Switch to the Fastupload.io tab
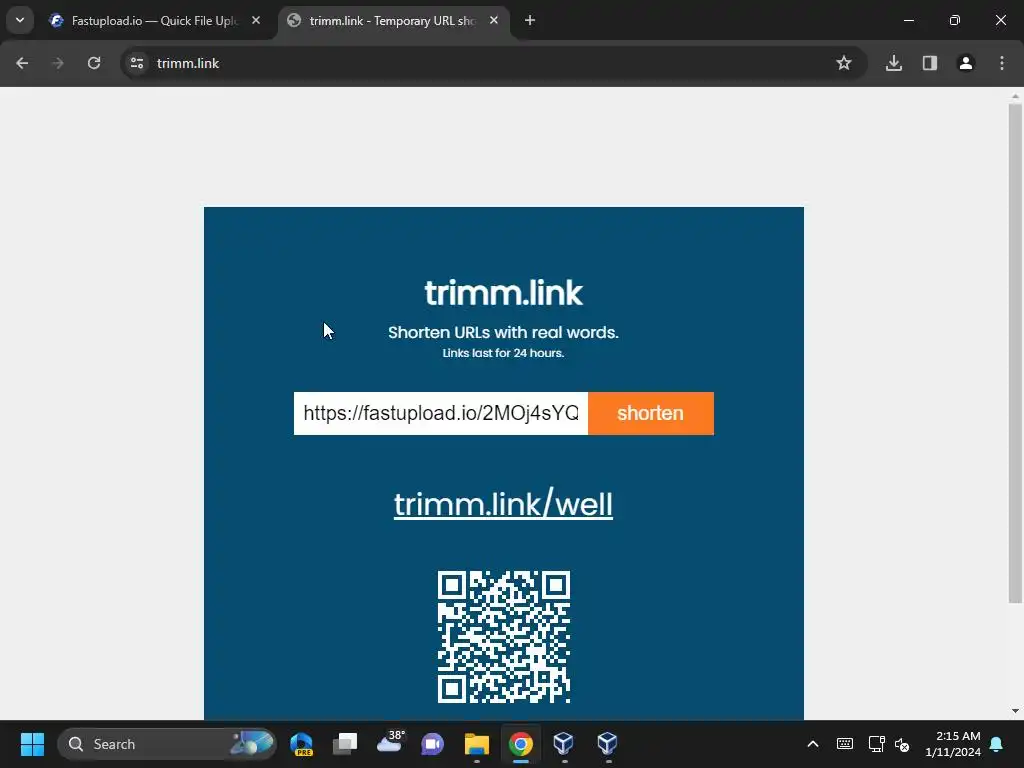Image resolution: width=1024 pixels, height=768 pixels. (154, 21)
